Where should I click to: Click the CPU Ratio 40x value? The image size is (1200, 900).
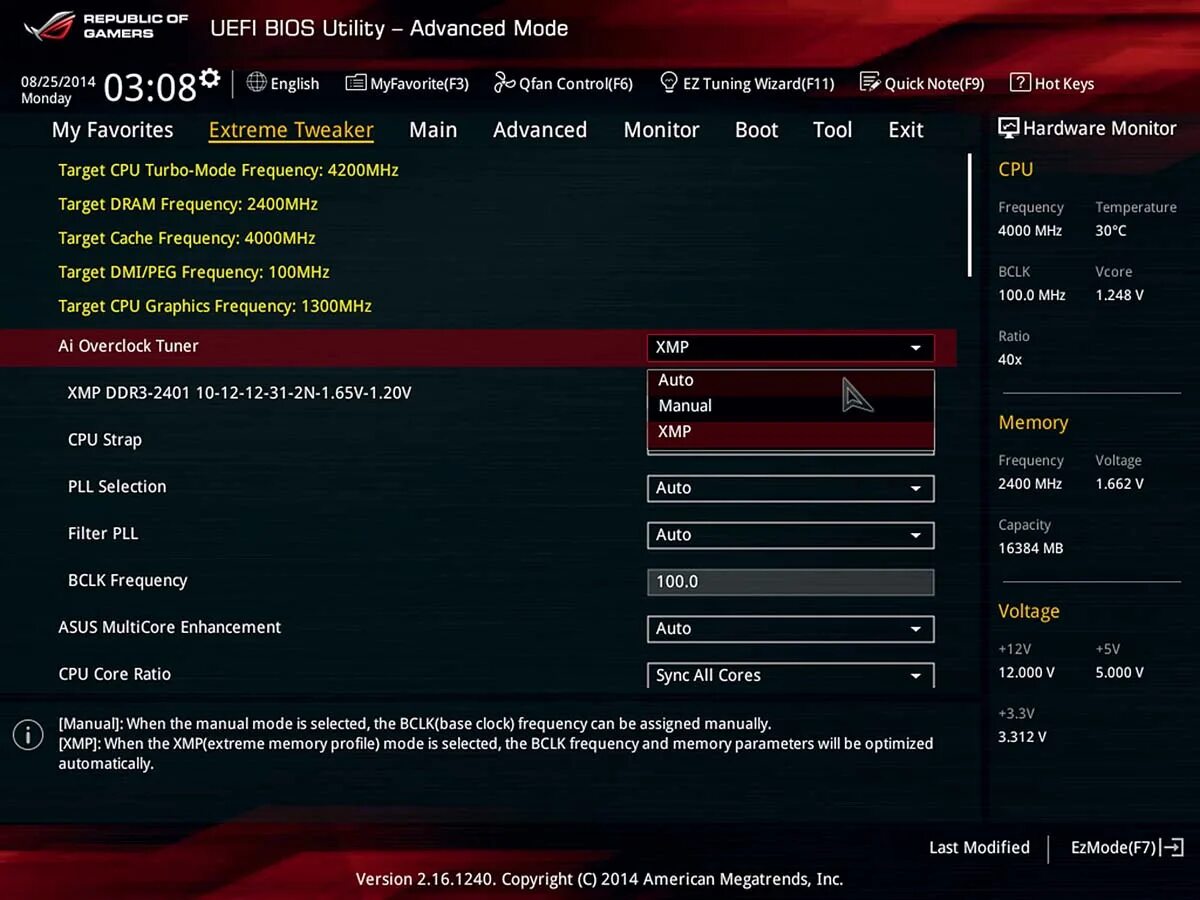[x=1010, y=359]
